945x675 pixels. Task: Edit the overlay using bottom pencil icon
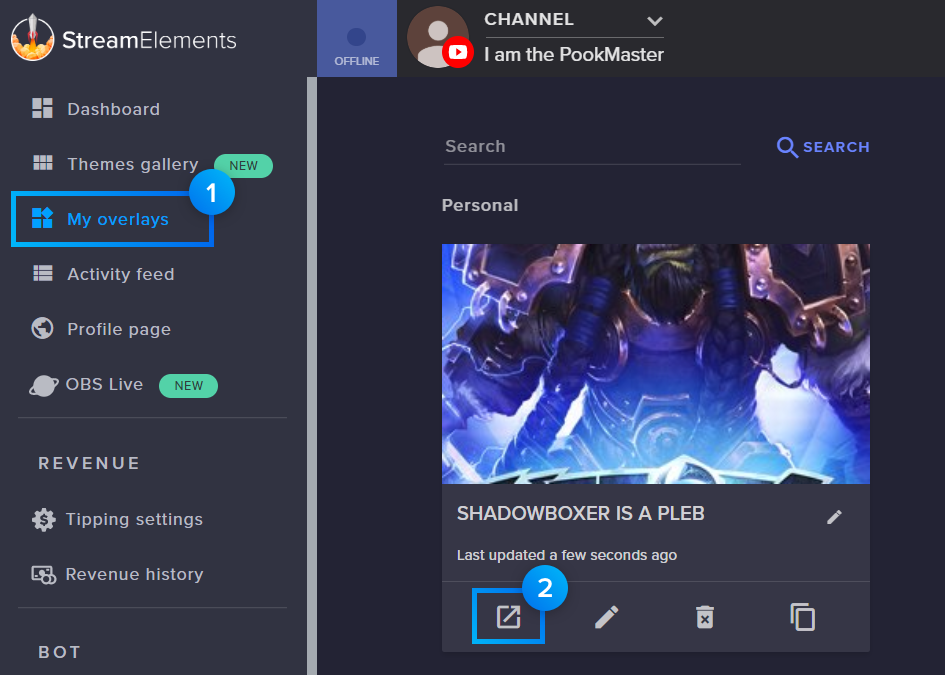pos(606,617)
